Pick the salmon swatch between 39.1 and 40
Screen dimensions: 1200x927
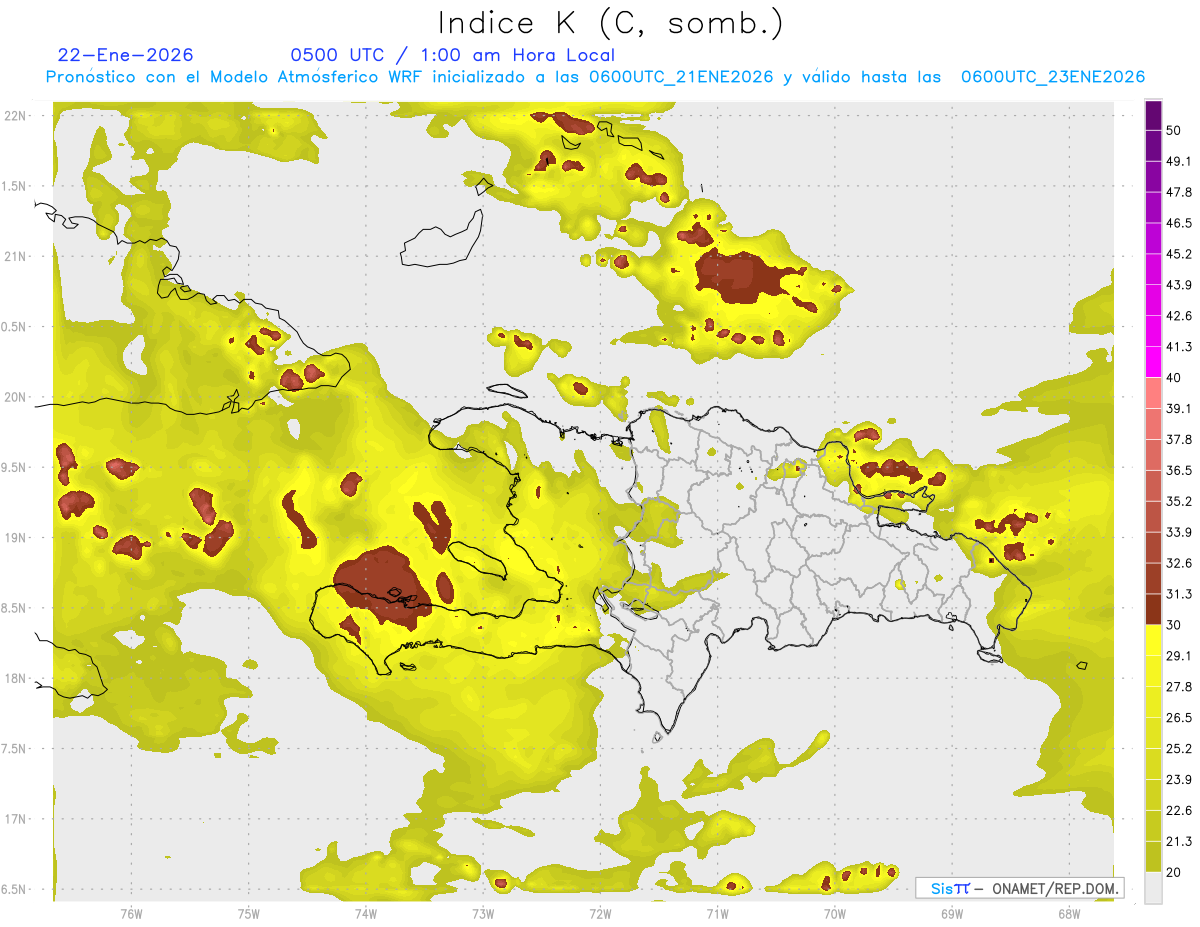tap(1153, 393)
